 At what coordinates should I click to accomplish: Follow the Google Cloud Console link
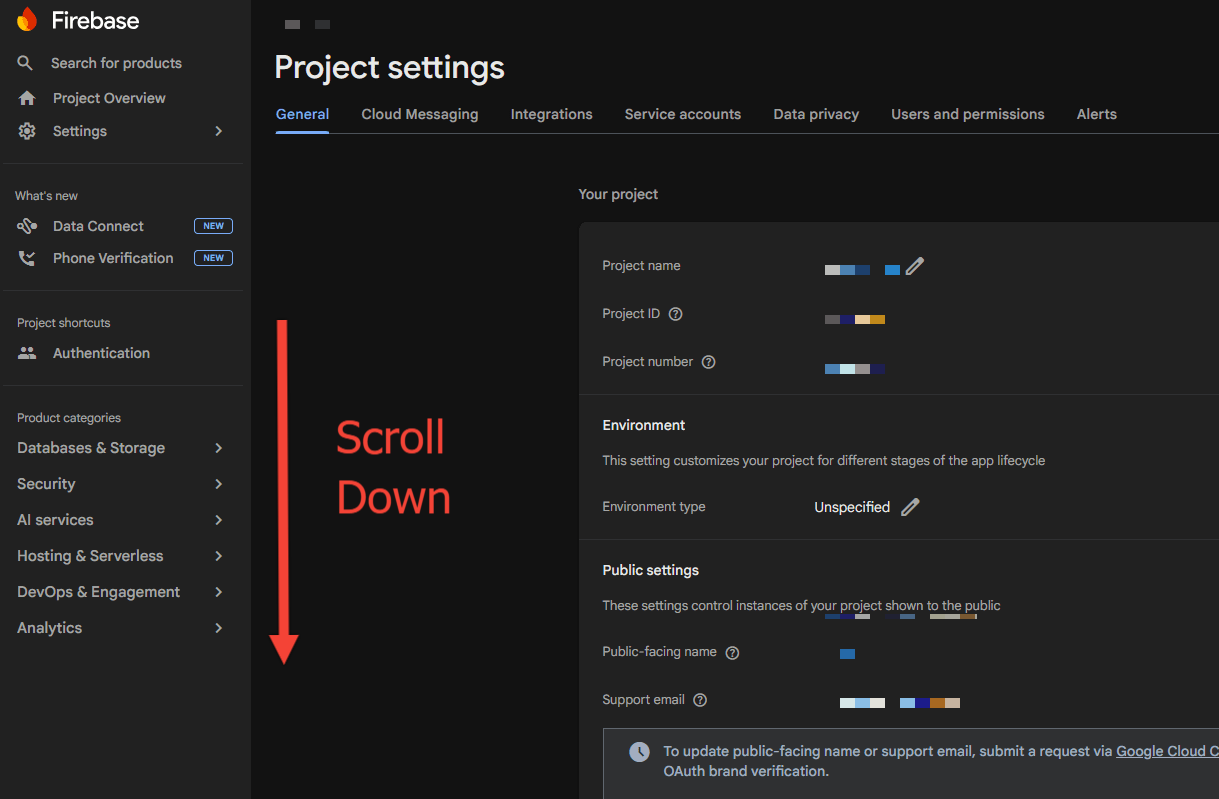click(x=1167, y=751)
